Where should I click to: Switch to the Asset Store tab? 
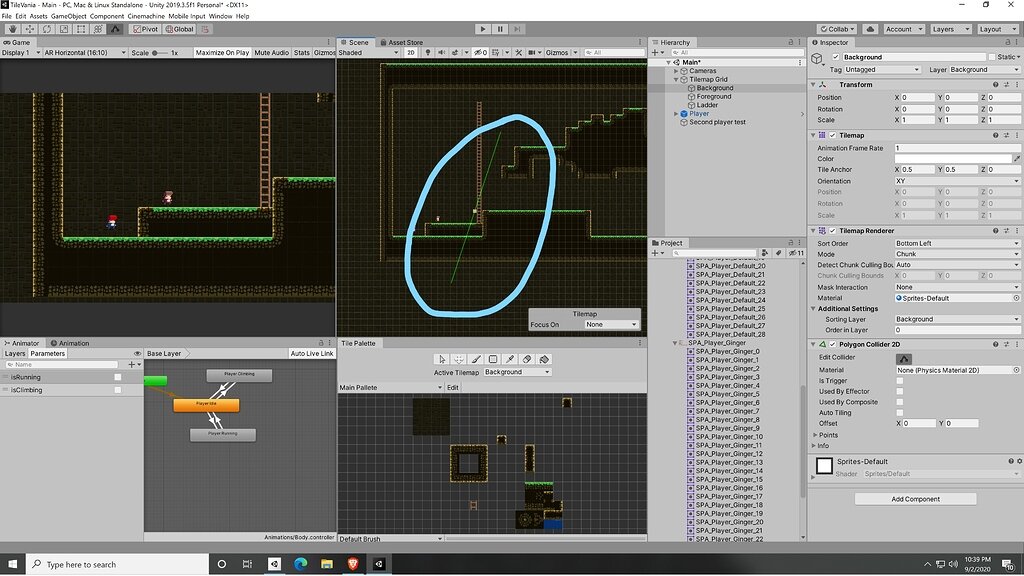[405, 42]
